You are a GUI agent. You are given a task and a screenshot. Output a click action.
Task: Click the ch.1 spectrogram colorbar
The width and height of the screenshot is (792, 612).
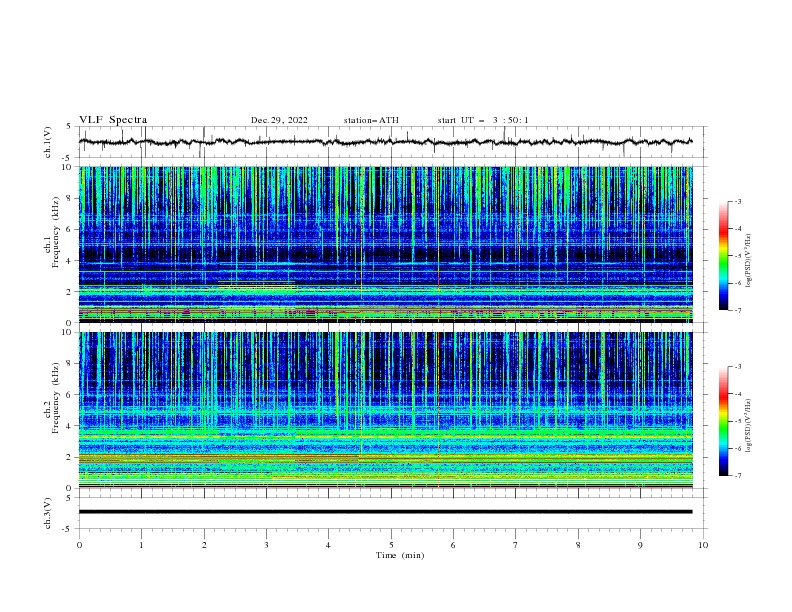723,256
